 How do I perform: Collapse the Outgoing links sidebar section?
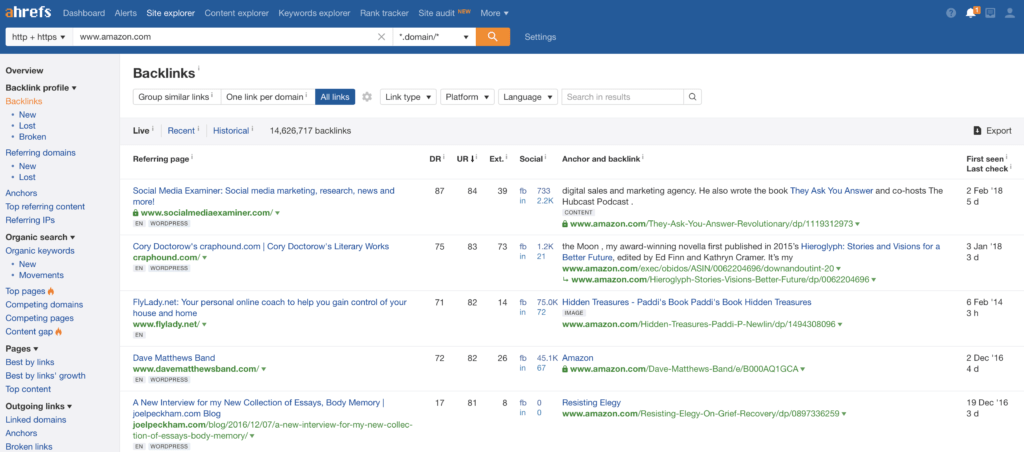pos(39,406)
